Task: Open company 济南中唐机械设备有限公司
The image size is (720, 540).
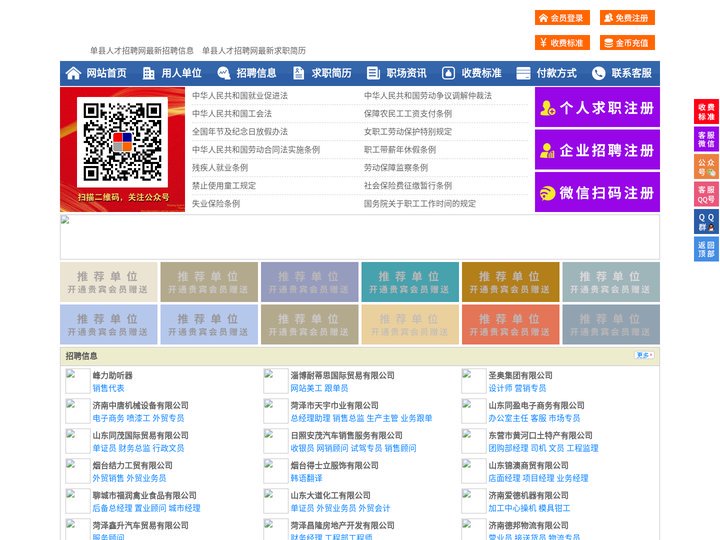Action: (141, 405)
